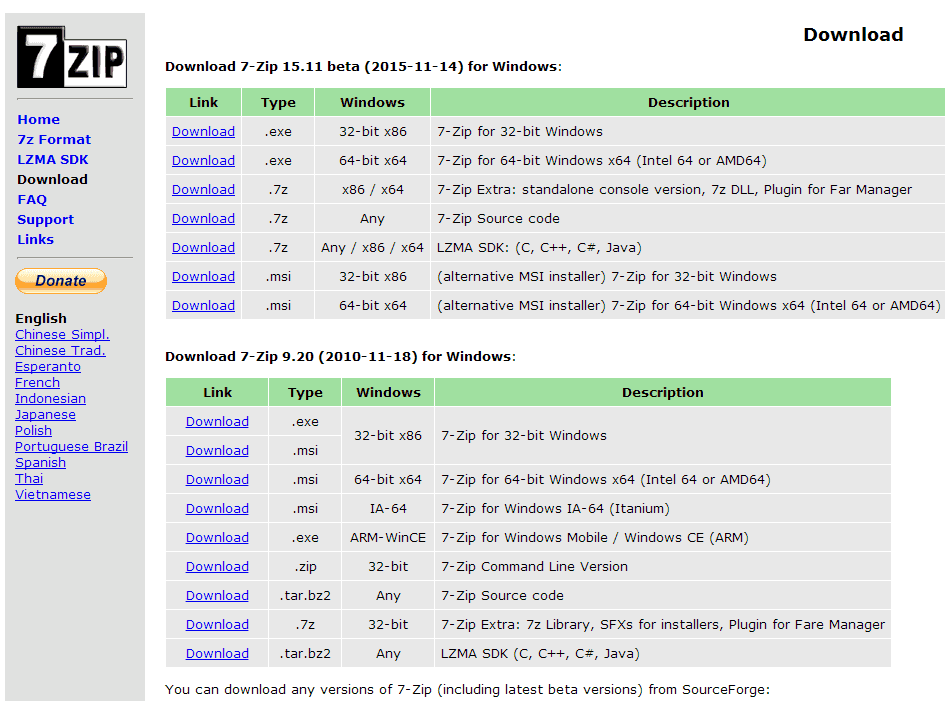
Task: Click 'Windows' header of the 9.20 table
Action: pos(389,392)
